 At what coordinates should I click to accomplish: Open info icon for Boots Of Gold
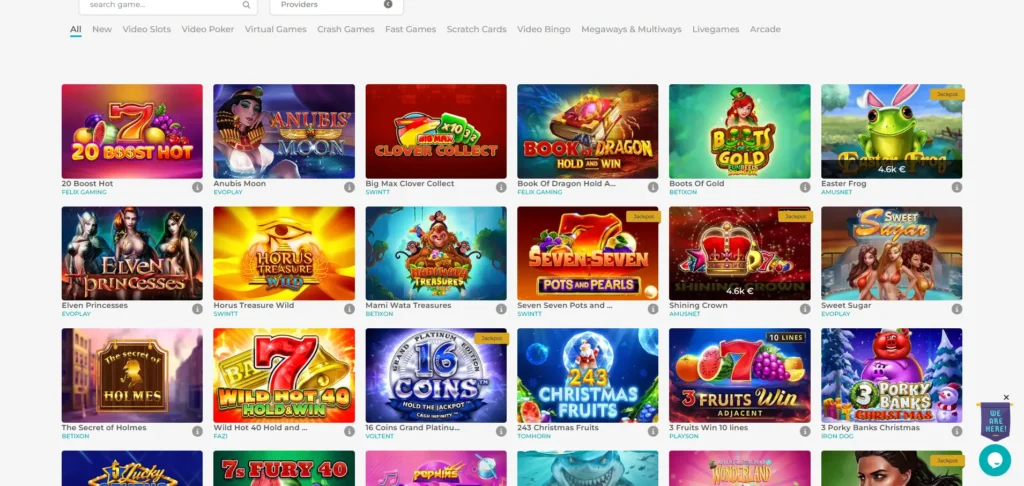(805, 187)
